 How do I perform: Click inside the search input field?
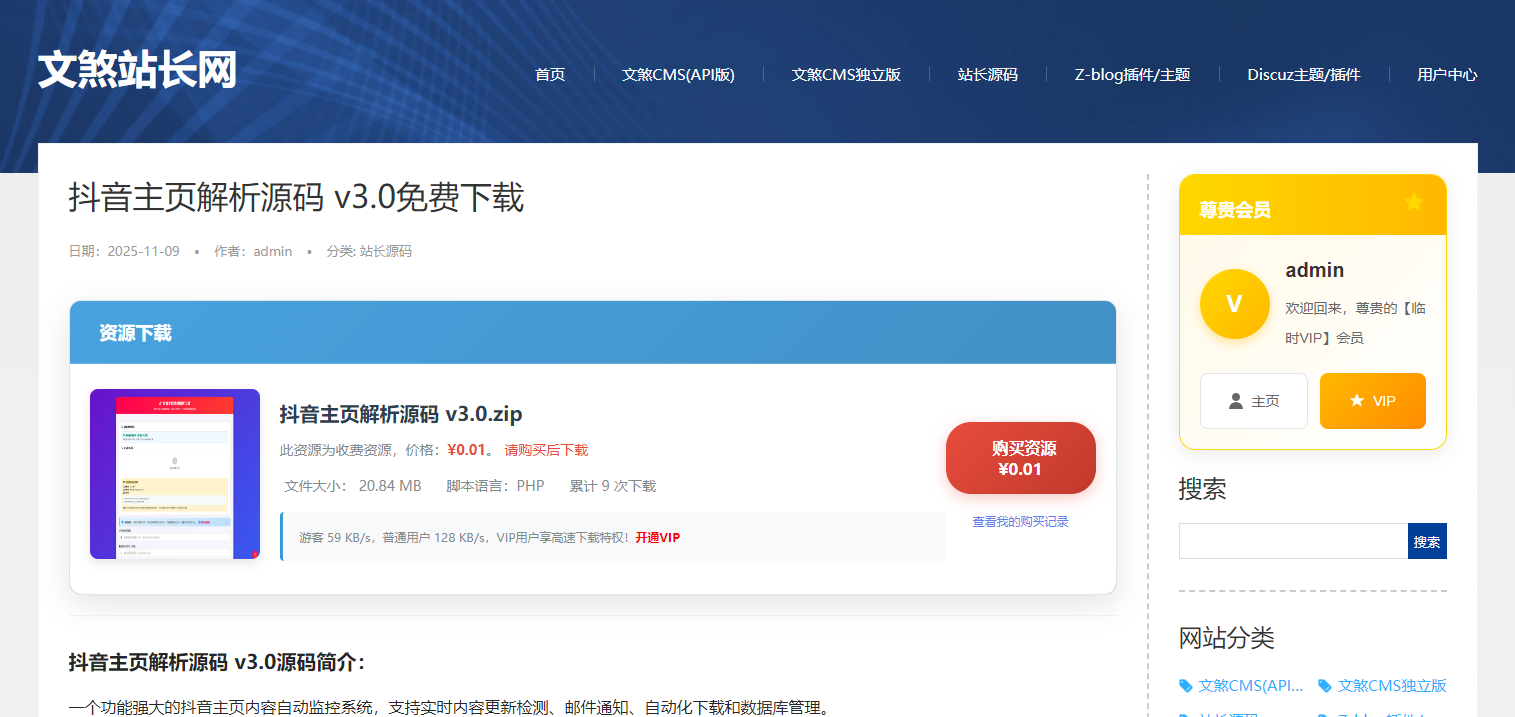pyautogui.click(x=1290, y=540)
